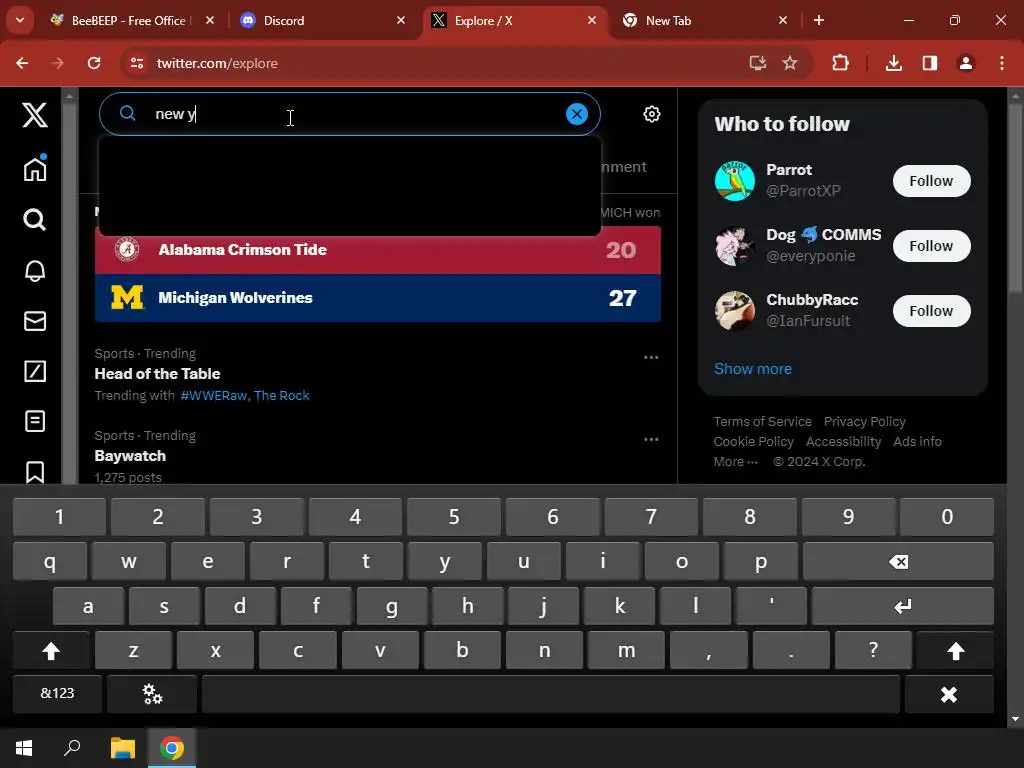Image resolution: width=1024 pixels, height=768 pixels.
Task: Open Chrome downloads icon
Action: tap(893, 63)
